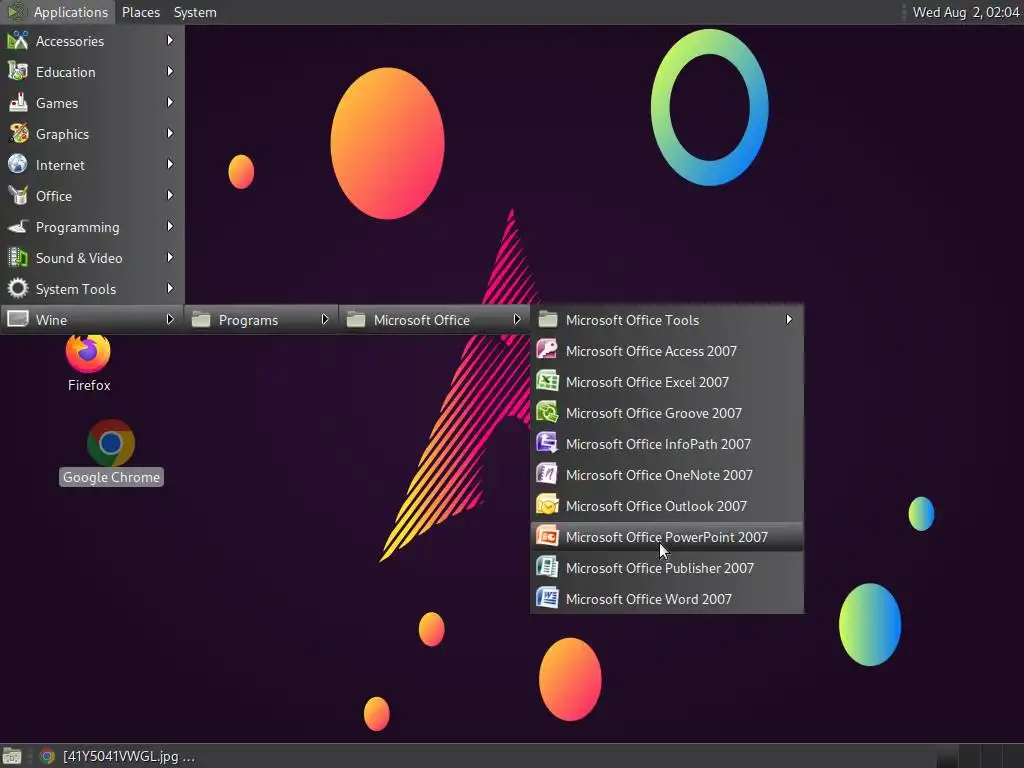This screenshot has height=768, width=1024.
Task: Click the Programming category icon
Action: click(x=18, y=227)
